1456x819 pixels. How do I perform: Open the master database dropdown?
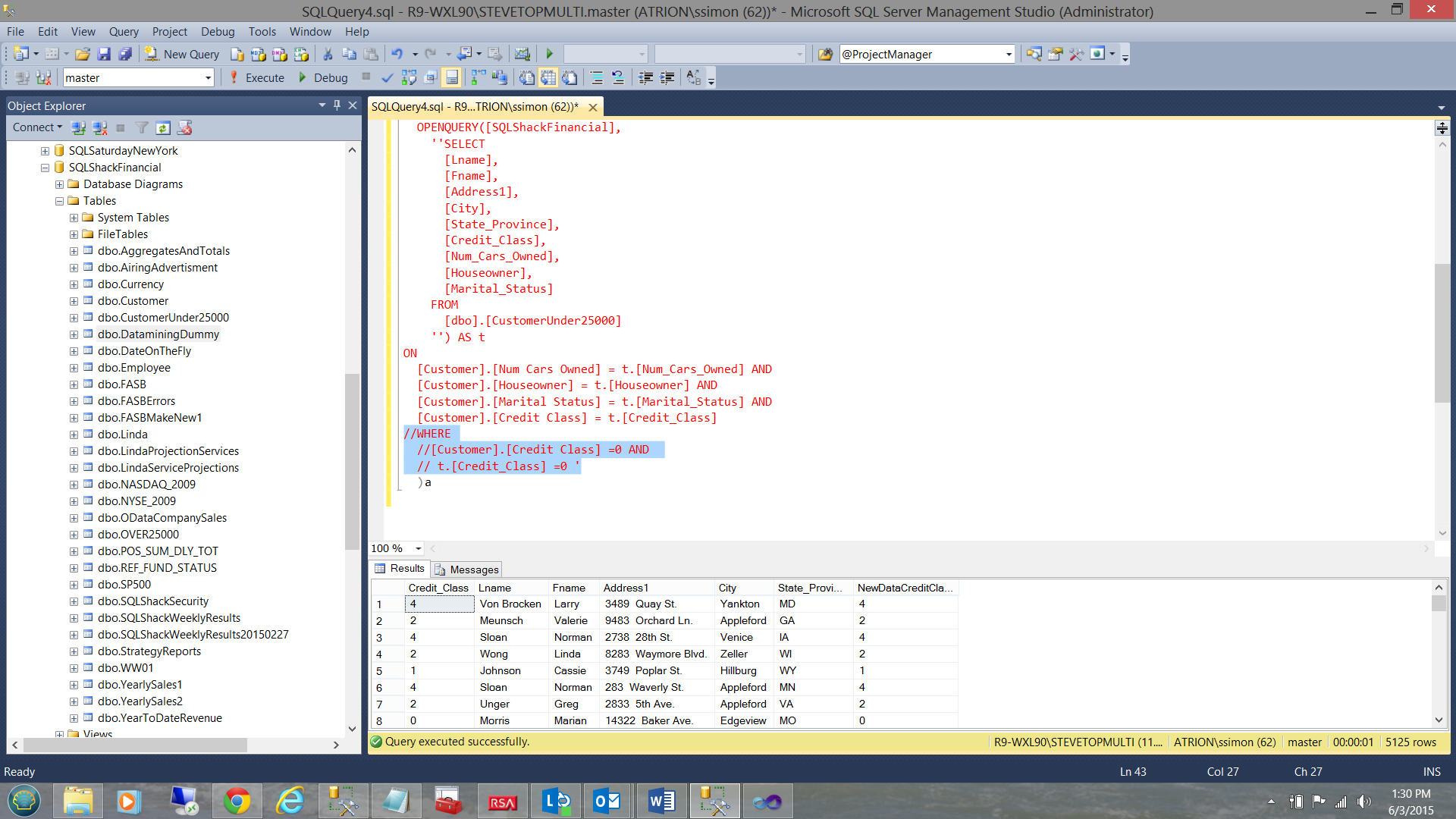click(x=208, y=77)
